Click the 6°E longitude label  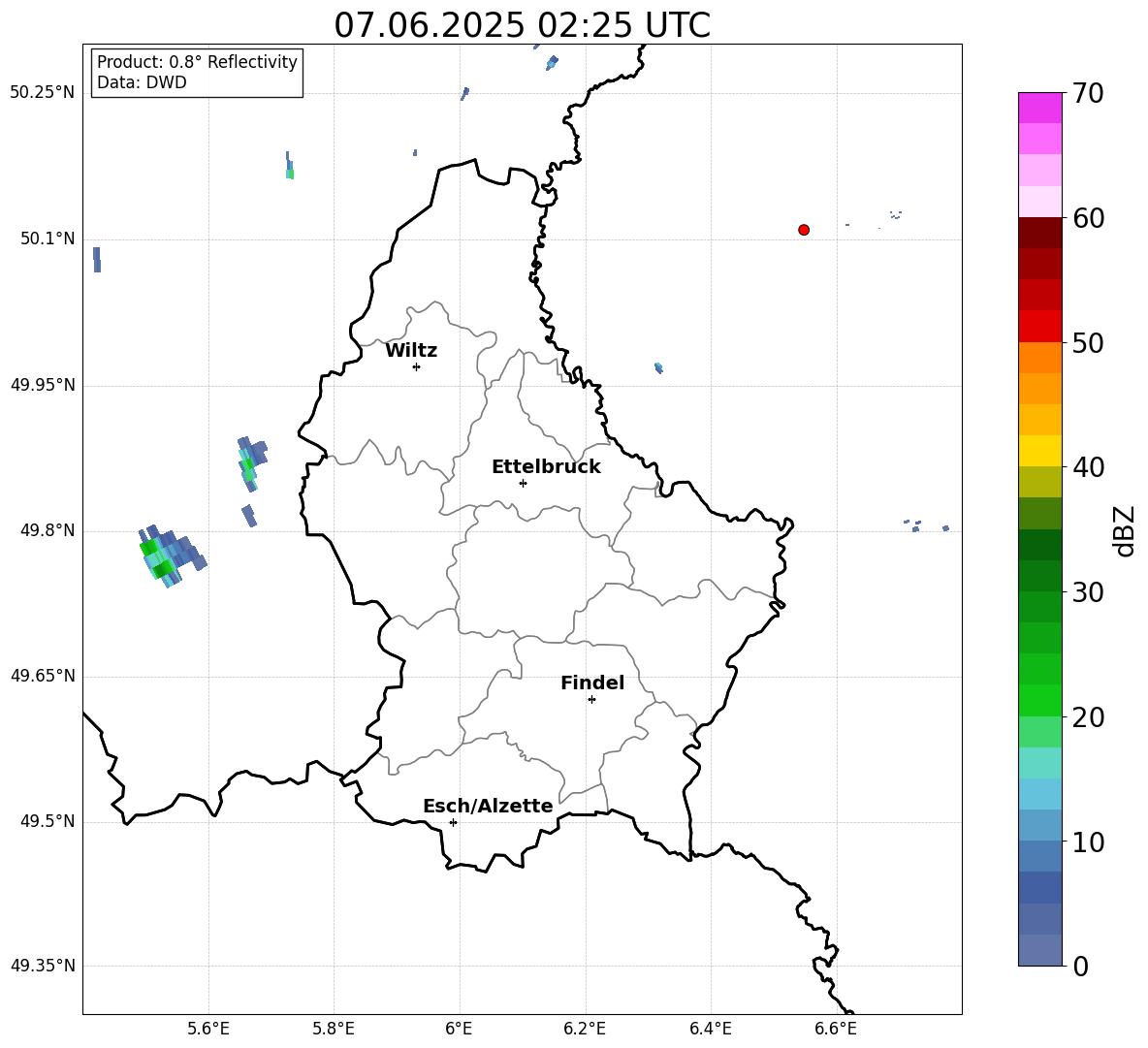[x=459, y=1029]
